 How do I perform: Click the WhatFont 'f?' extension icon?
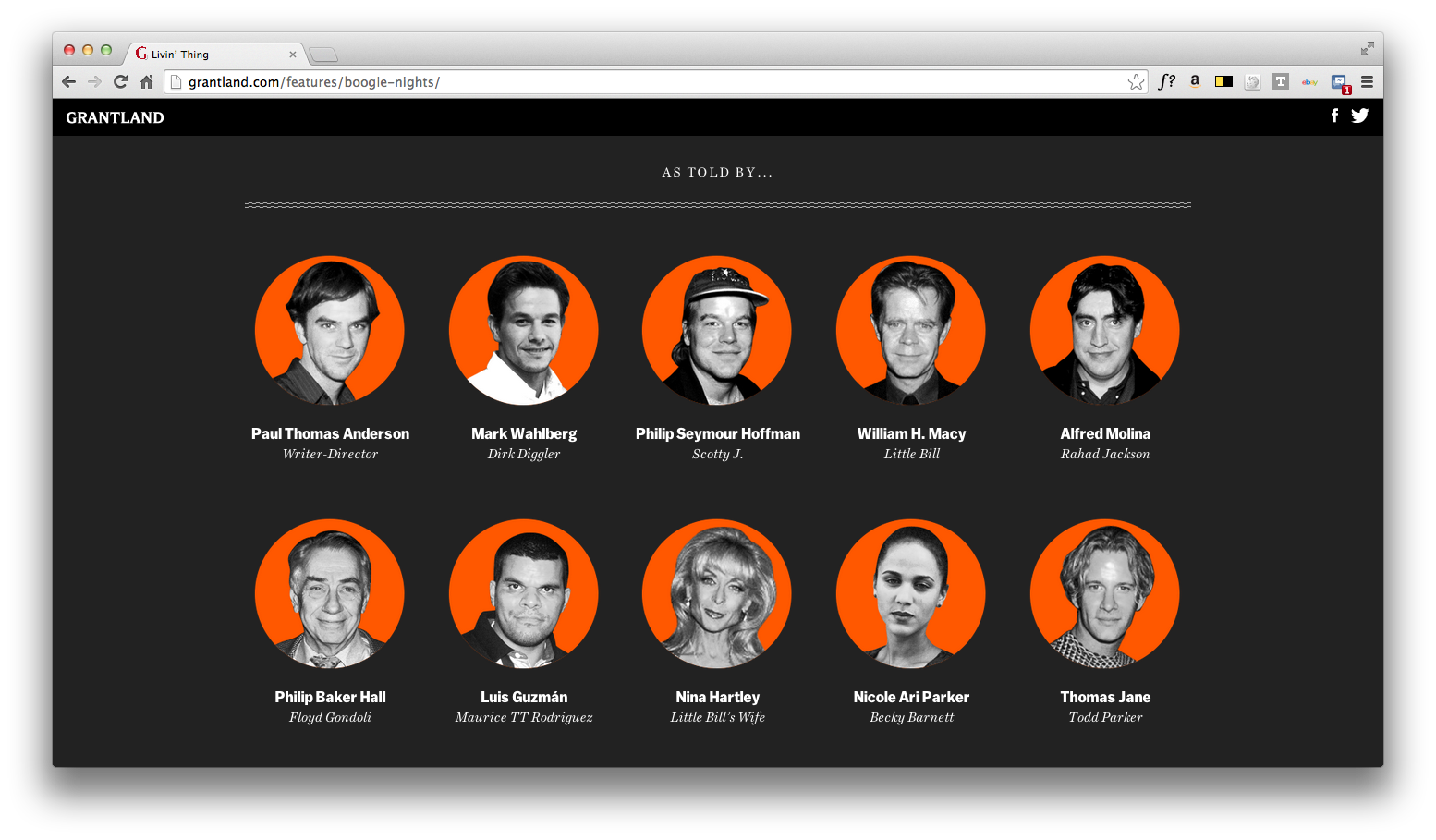coord(1167,81)
